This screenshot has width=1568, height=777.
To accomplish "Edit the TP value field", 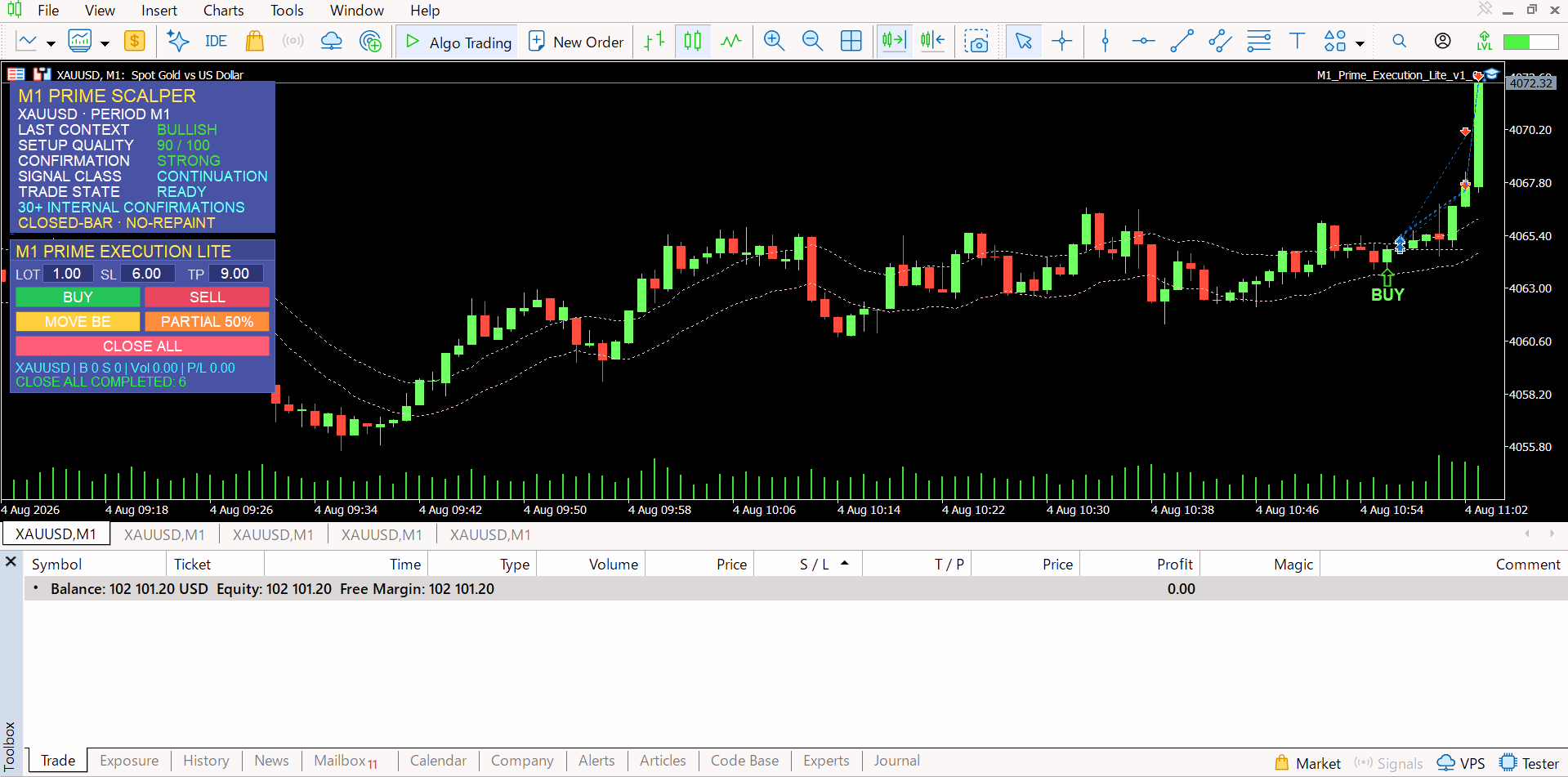I will [235, 274].
